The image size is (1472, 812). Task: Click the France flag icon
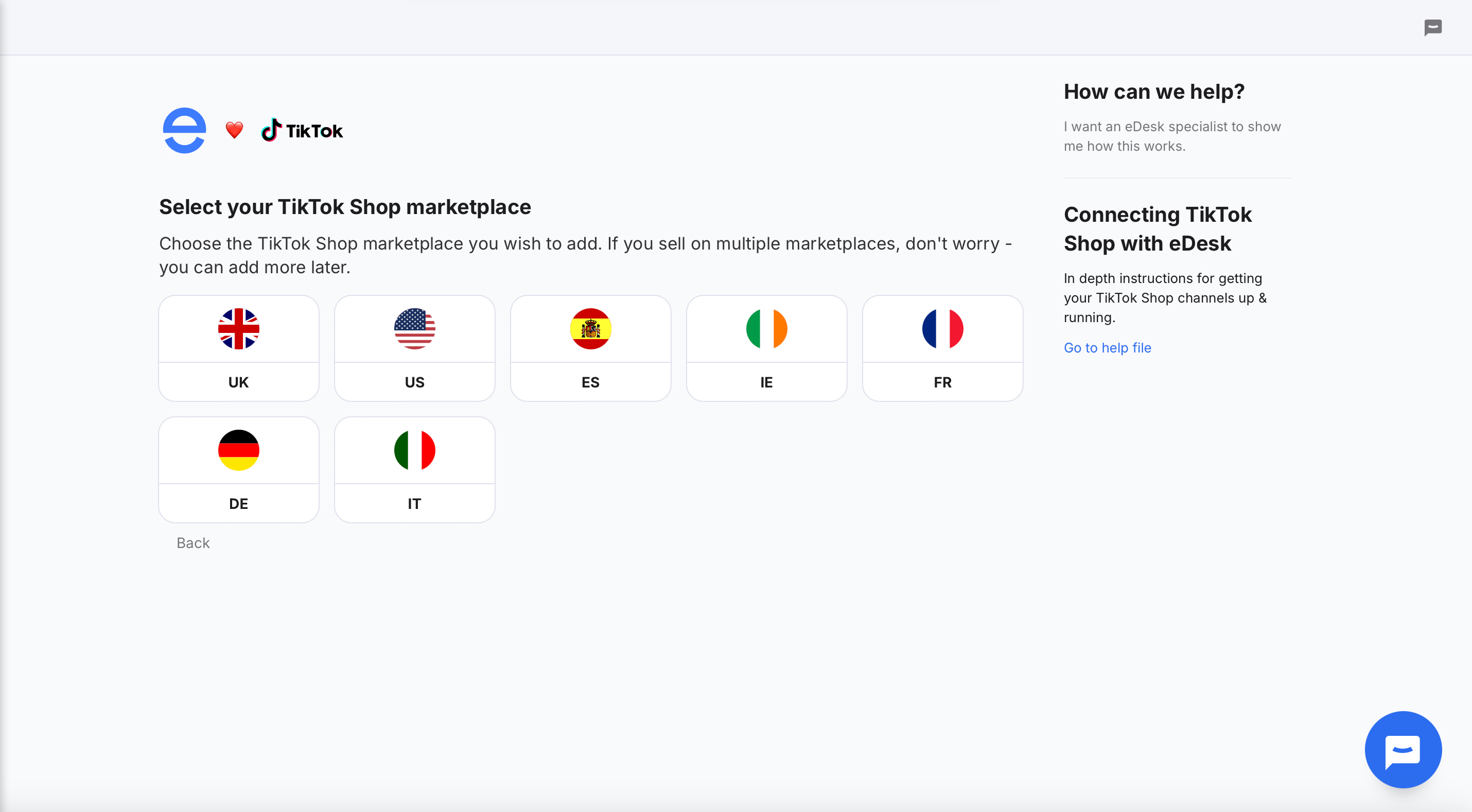point(942,329)
